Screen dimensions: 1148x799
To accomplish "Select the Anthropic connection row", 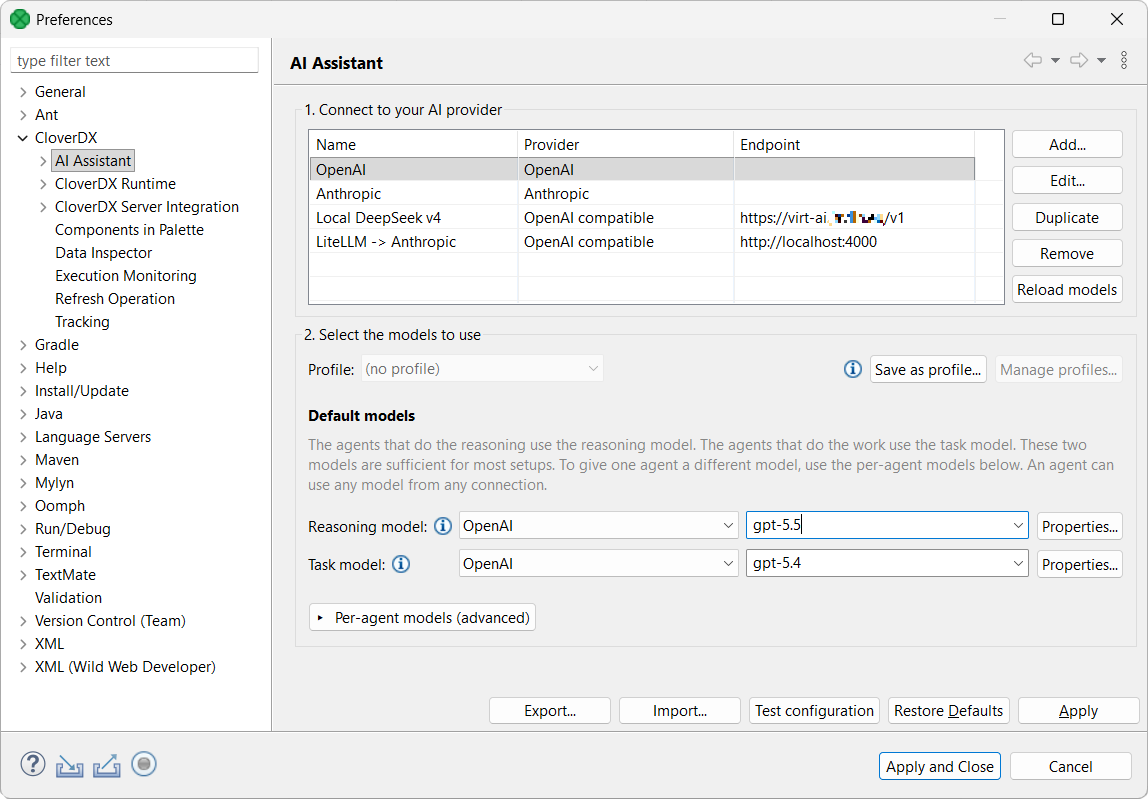I will 642,193.
